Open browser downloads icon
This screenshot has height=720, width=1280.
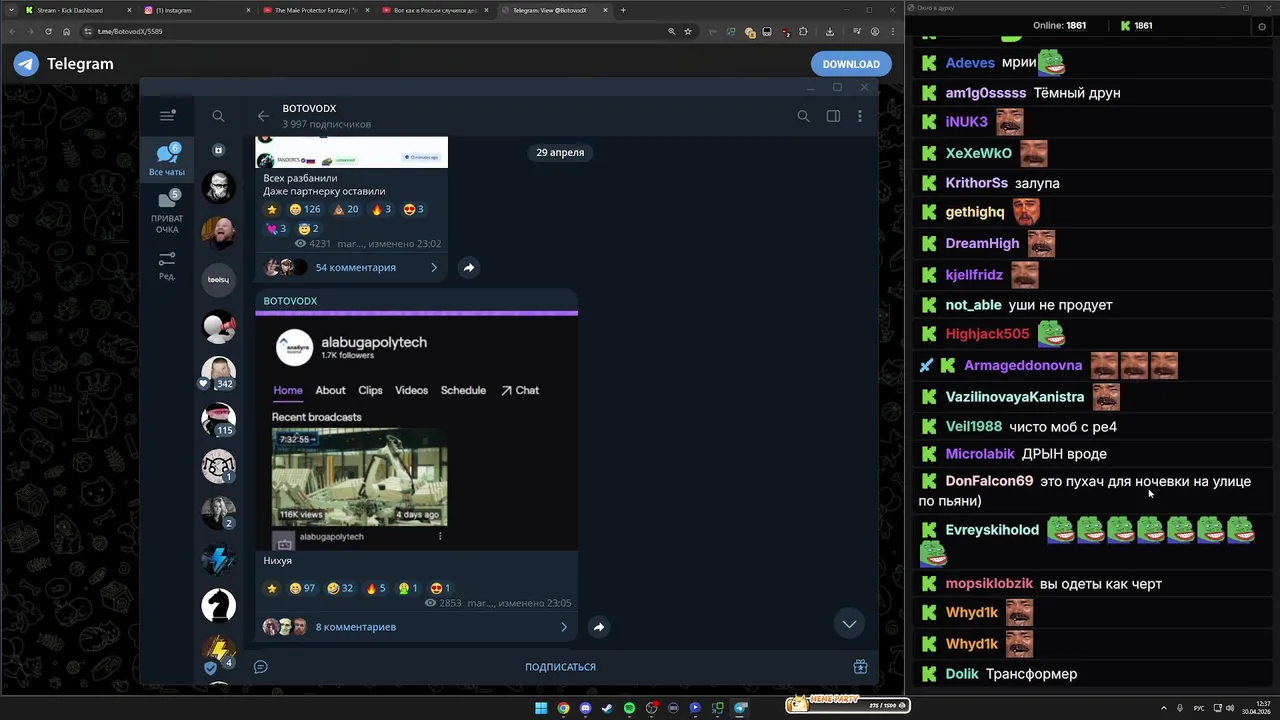830,31
